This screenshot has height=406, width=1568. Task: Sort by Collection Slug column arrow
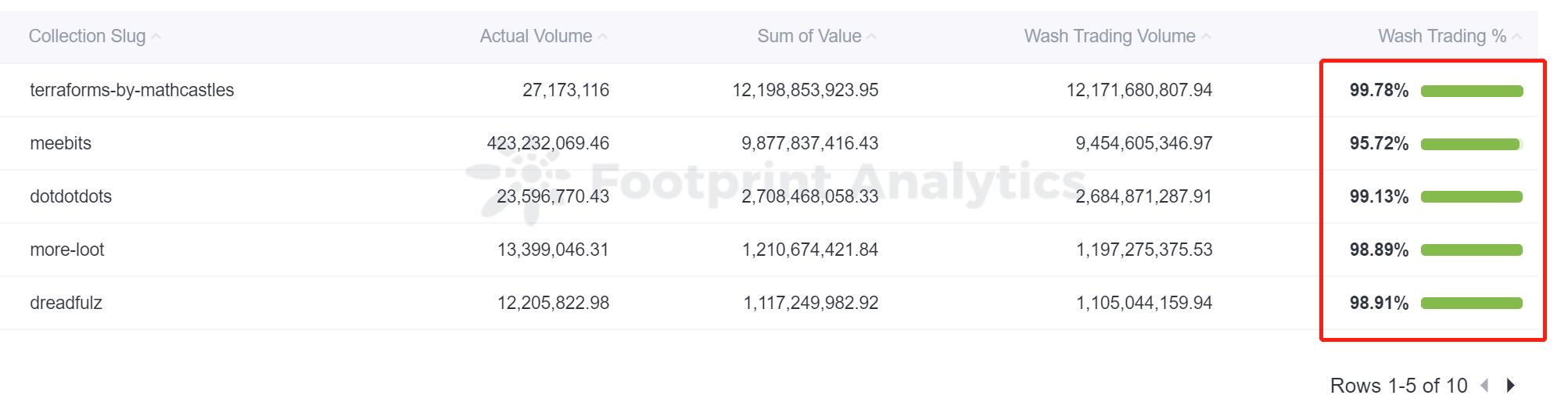click(x=156, y=37)
